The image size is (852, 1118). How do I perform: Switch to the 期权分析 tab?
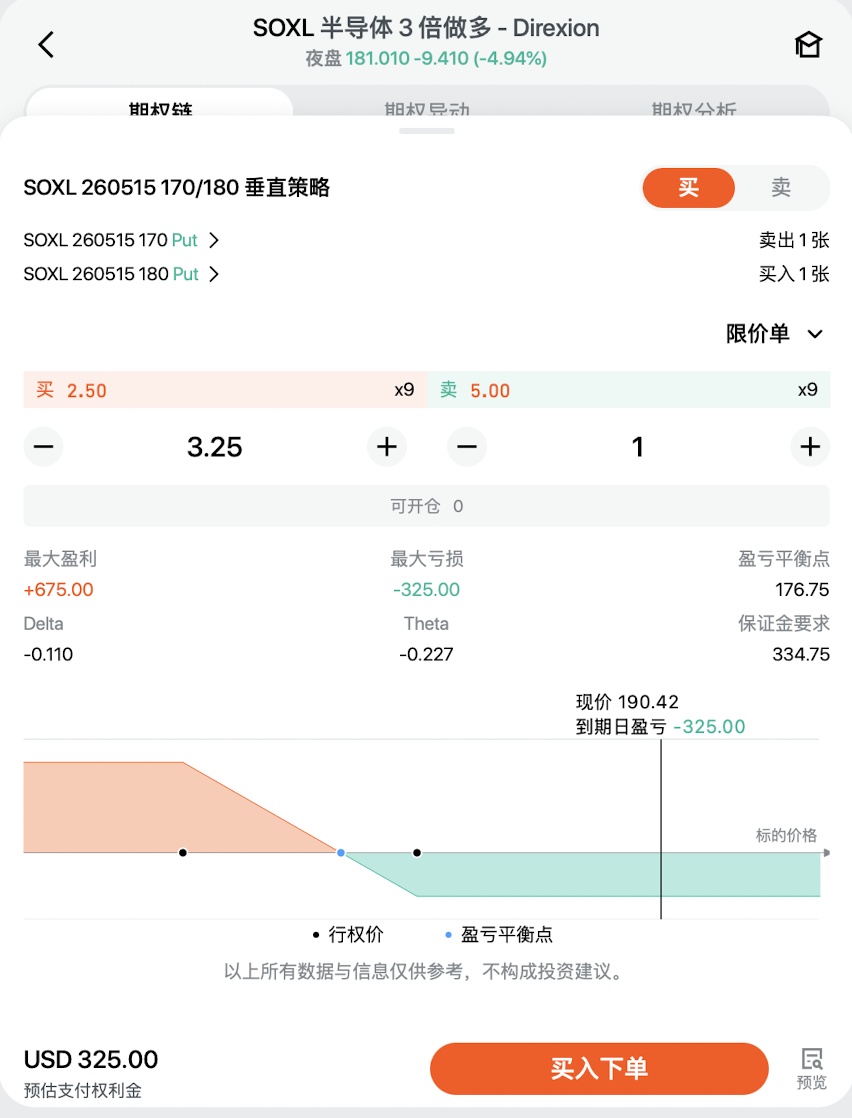click(694, 107)
